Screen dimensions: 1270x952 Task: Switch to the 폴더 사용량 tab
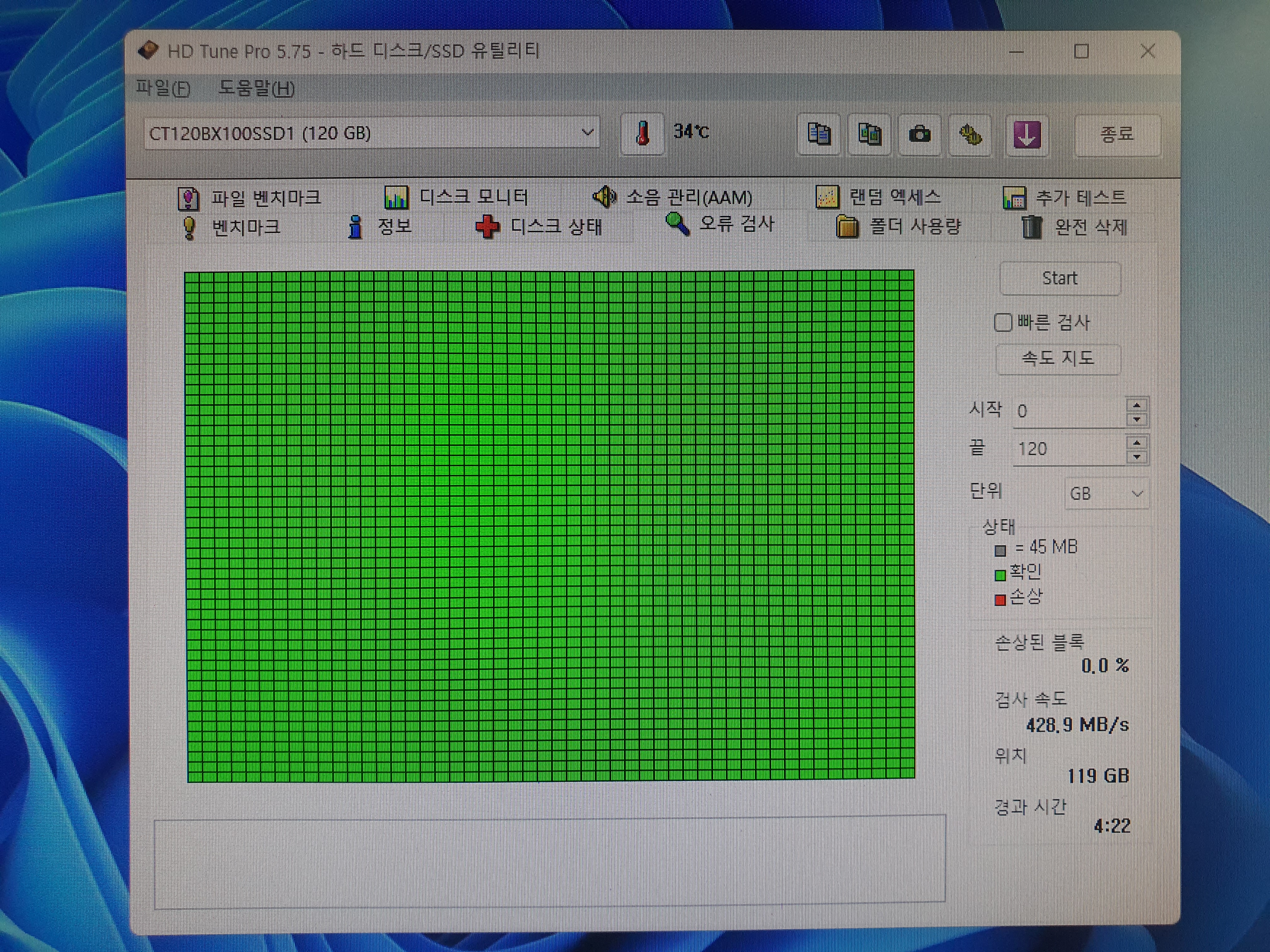point(899,227)
